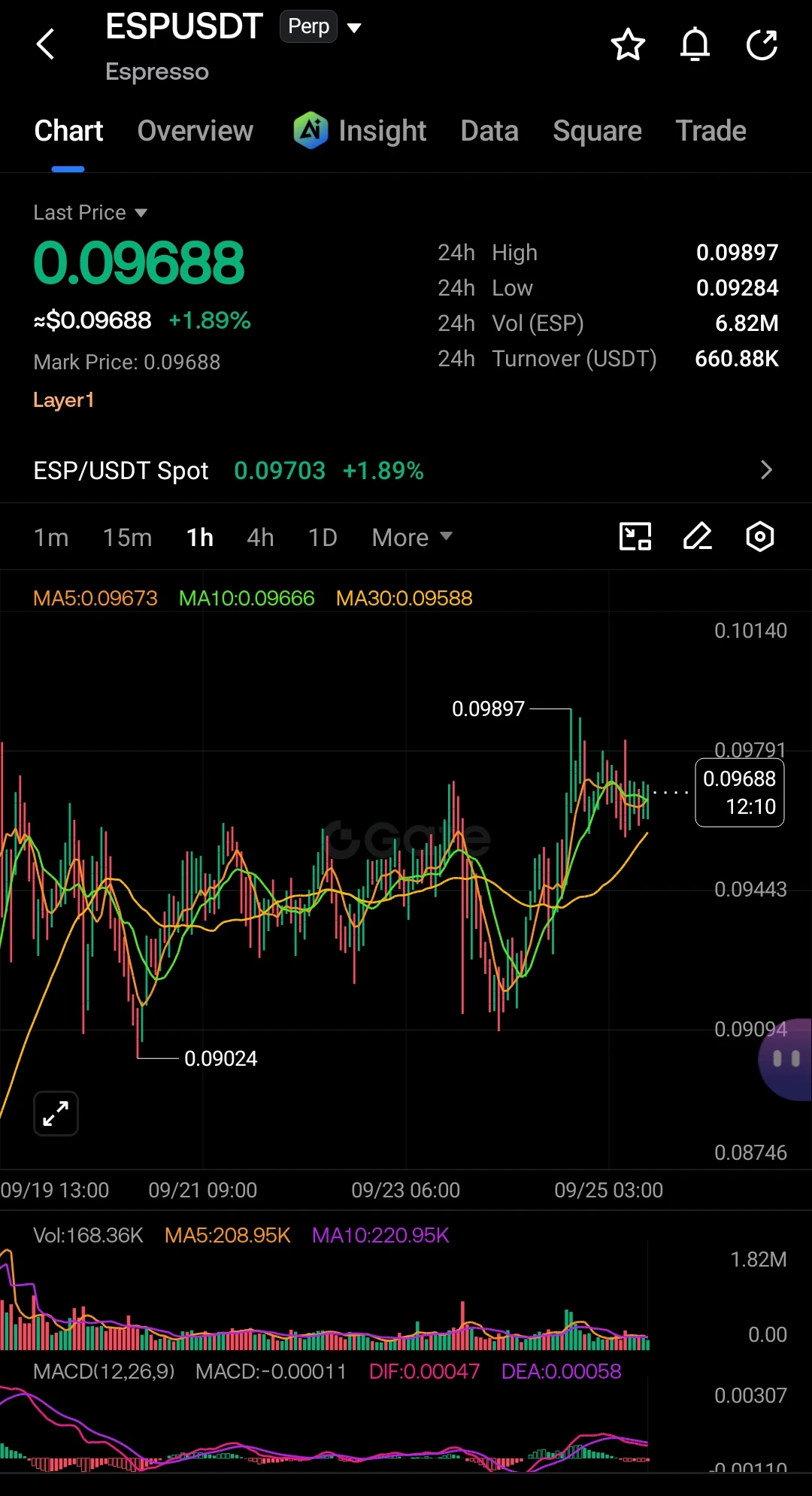Tap the large last price 0.09688
Viewport: 812px width, 1496px height.
click(x=139, y=263)
